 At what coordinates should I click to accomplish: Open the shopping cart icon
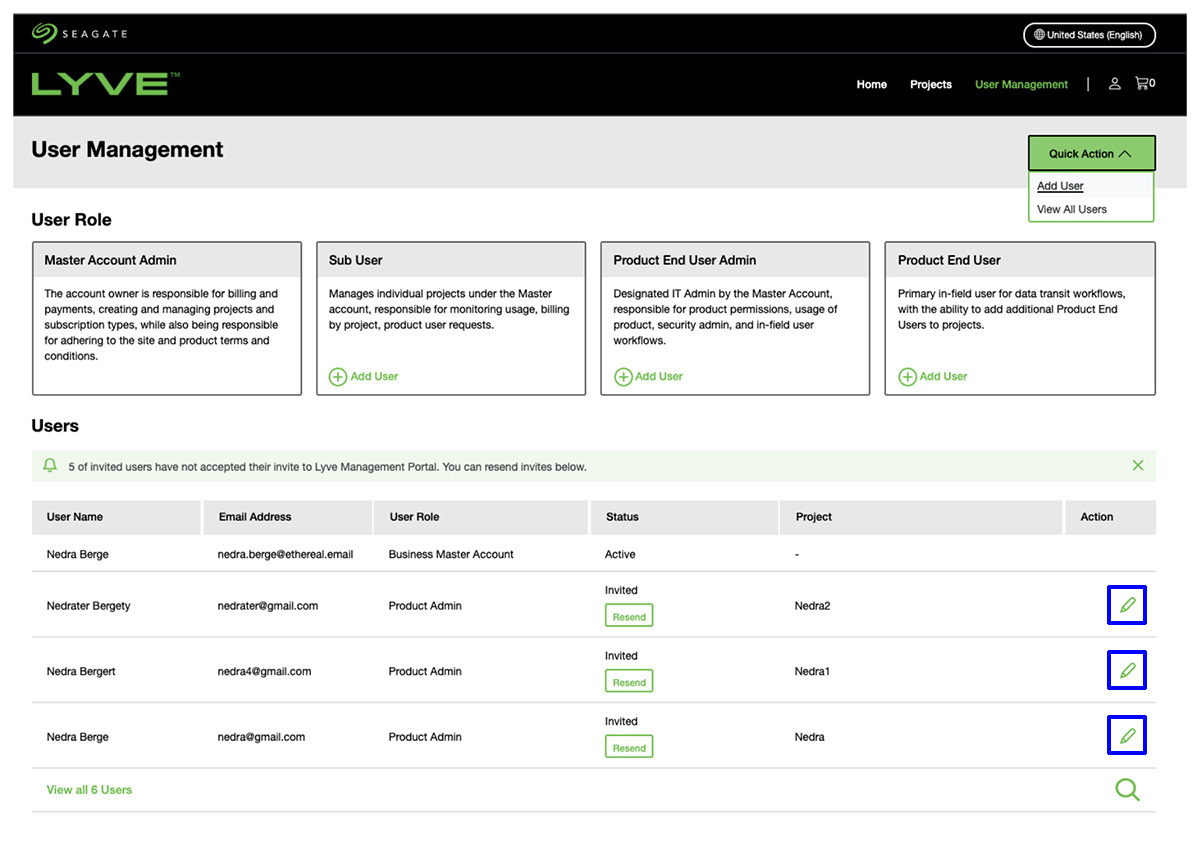coord(1145,84)
